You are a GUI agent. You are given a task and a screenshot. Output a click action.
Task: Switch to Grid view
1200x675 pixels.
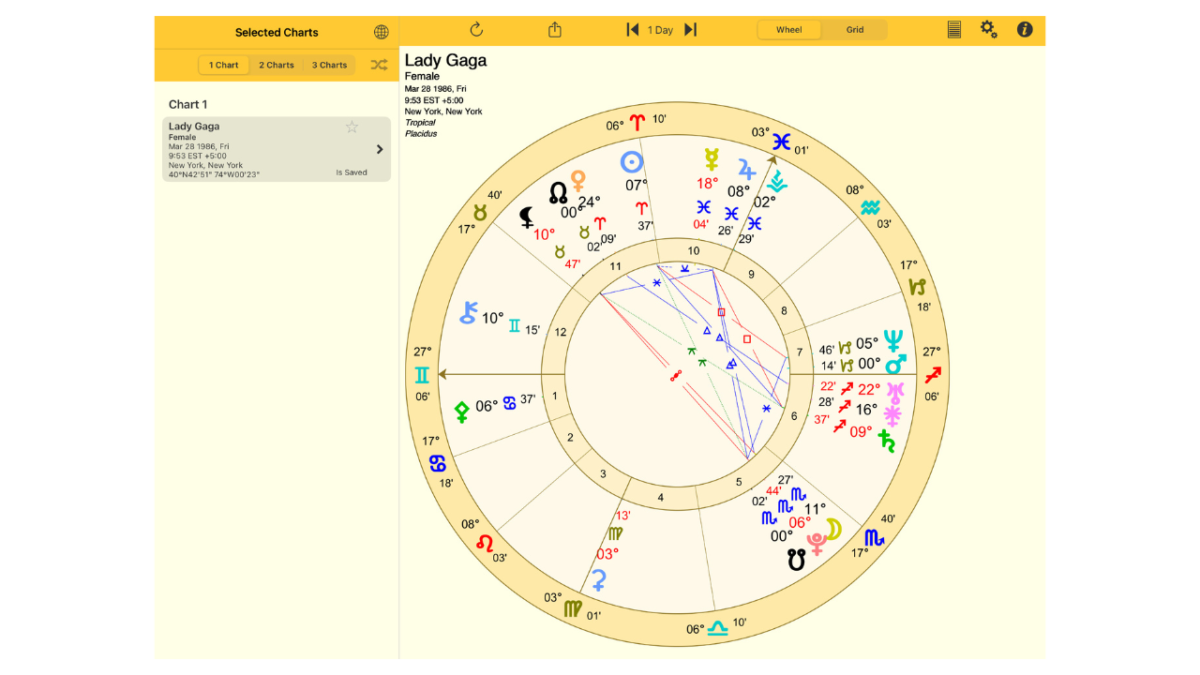coord(855,30)
